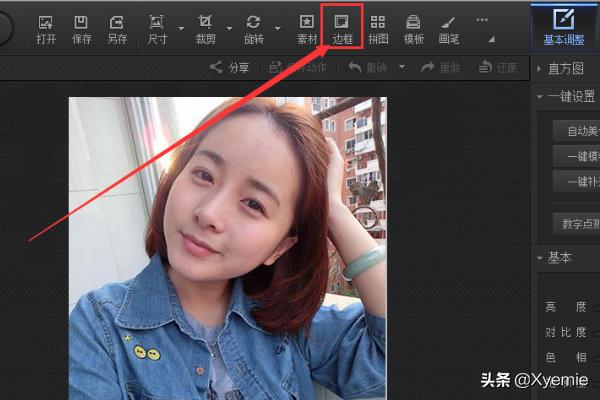The width and height of the screenshot is (600, 400).
Task: Switch to the 基本调整 tab
Action: (x=564, y=27)
